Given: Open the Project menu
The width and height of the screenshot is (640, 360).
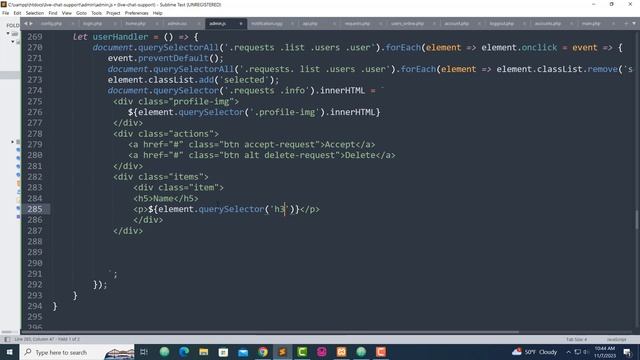Looking at the screenshot, I should coord(113,13).
